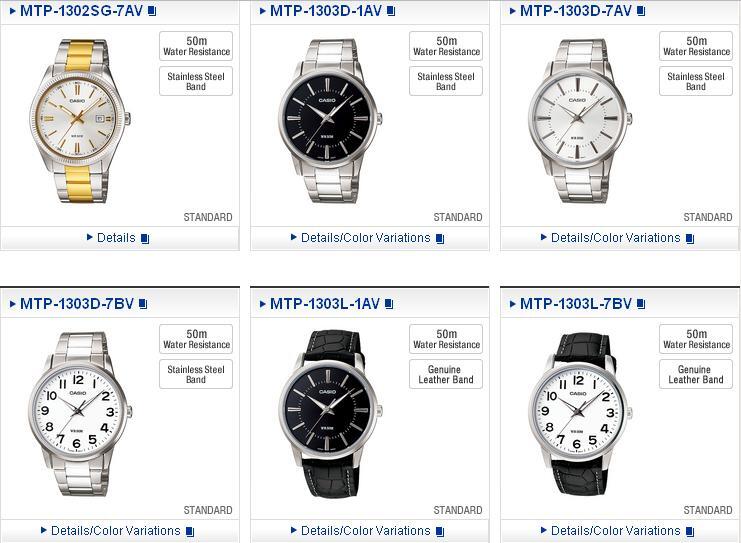Click window icon after MTP-1303D-1AV Details/Color Variations
The width and height of the screenshot is (741, 543).
point(440,238)
